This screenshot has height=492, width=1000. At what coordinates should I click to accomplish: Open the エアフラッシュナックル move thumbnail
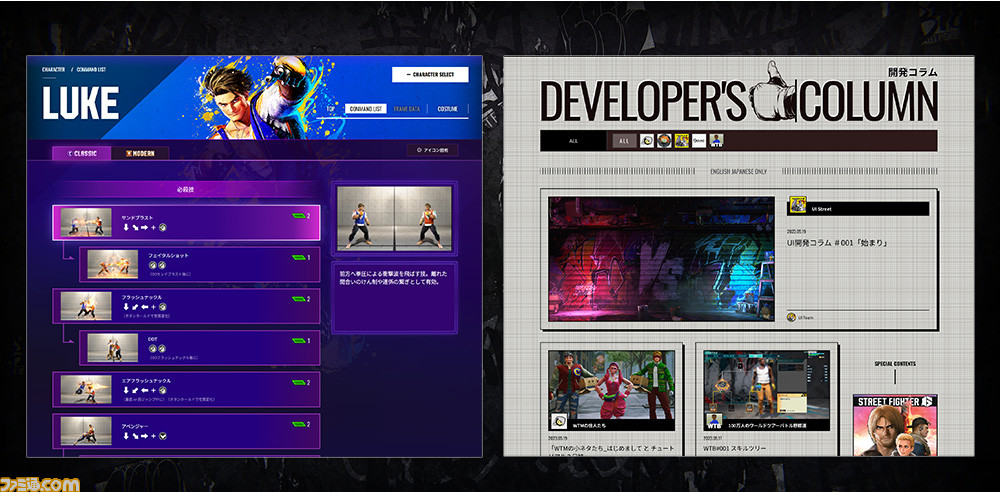point(86,389)
